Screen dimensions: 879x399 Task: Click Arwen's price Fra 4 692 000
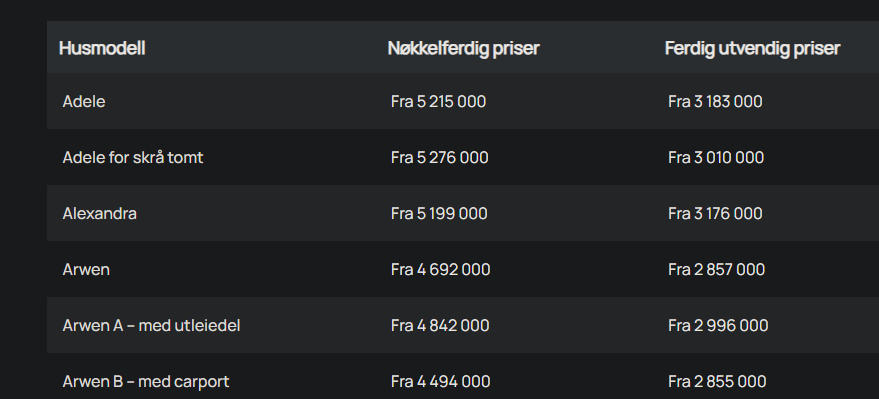(x=441, y=270)
